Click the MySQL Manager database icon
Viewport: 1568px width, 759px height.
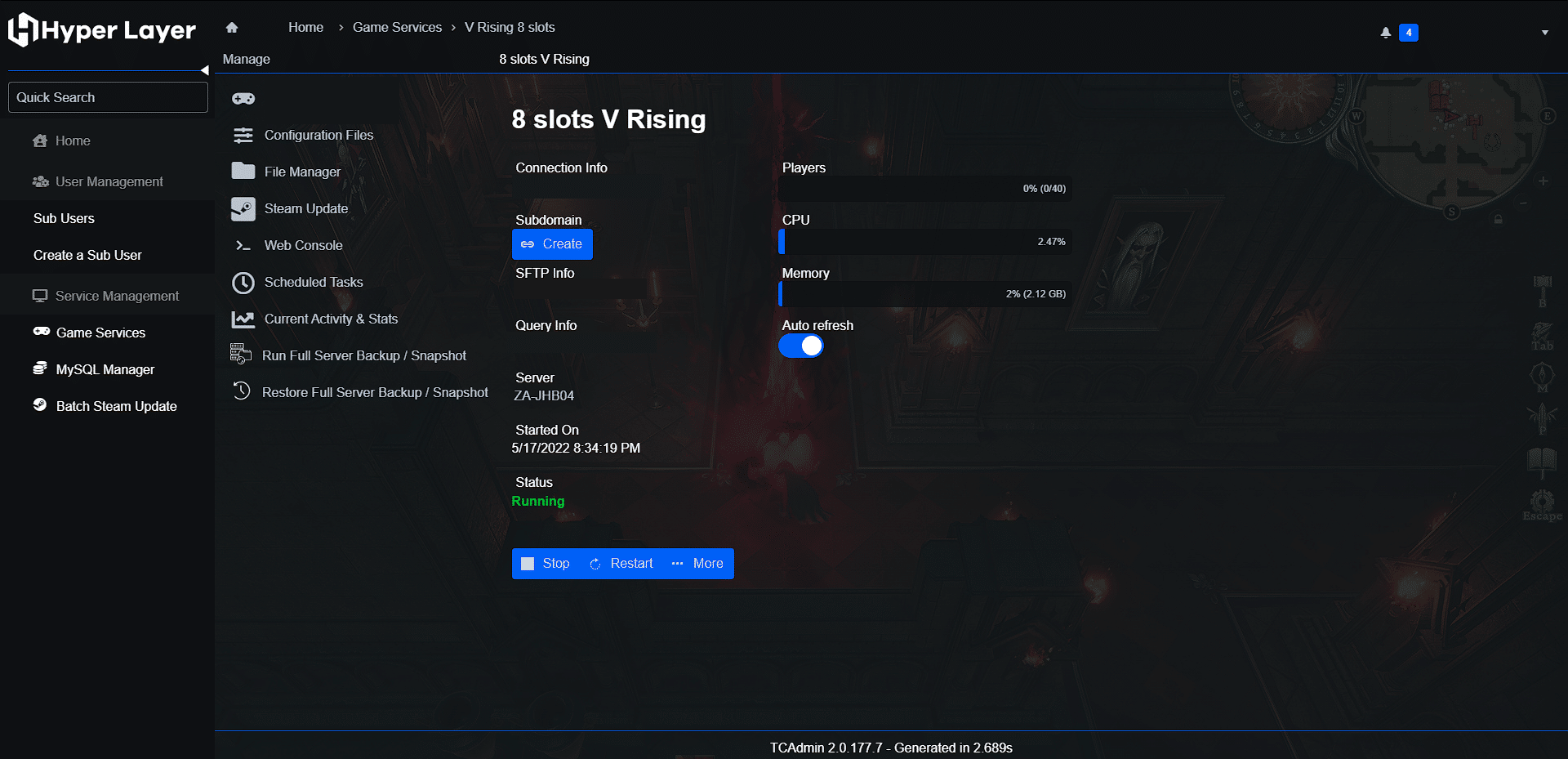click(x=40, y=368)
